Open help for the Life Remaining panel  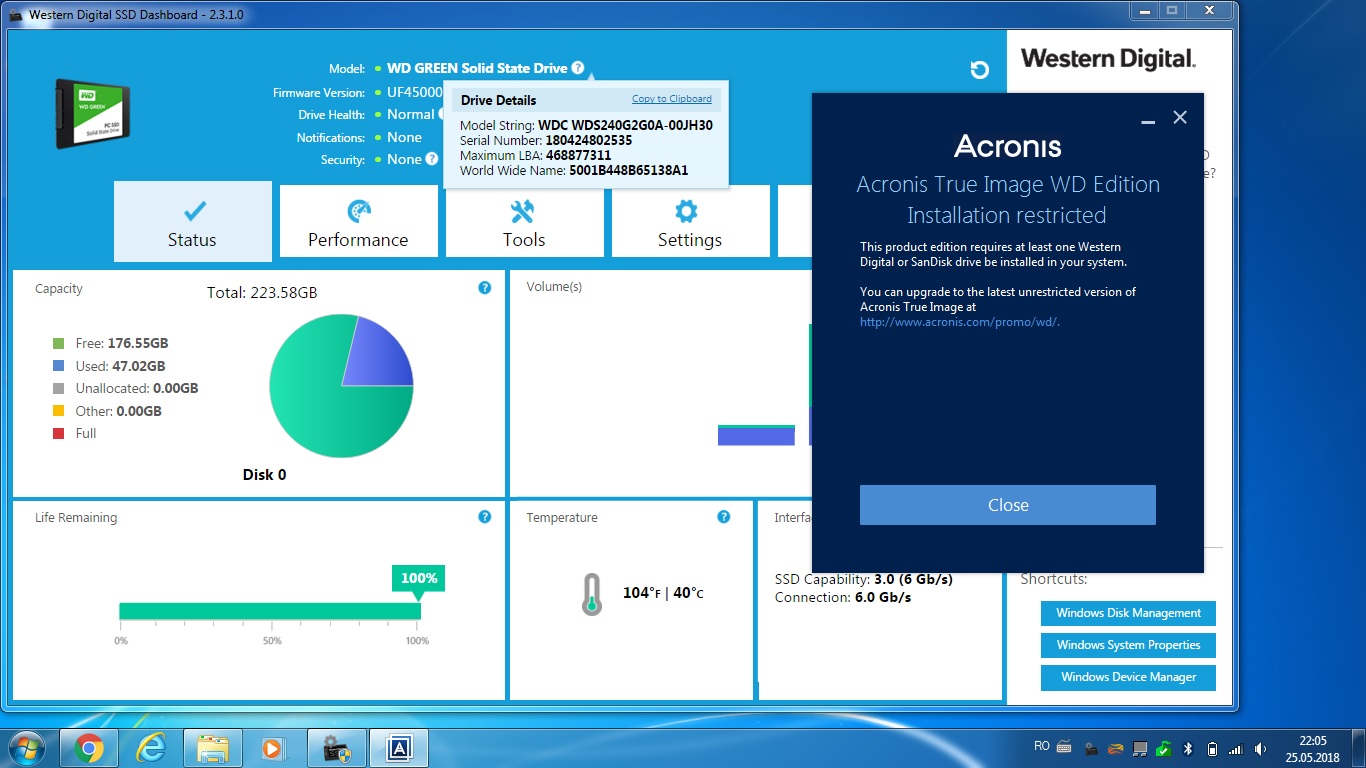[485, 517]
